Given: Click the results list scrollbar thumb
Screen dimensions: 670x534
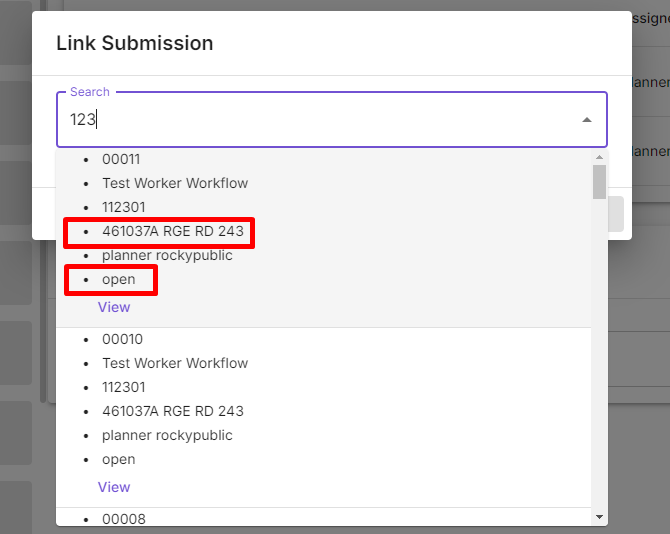Looking at the screenshot, I should [599, 182].
